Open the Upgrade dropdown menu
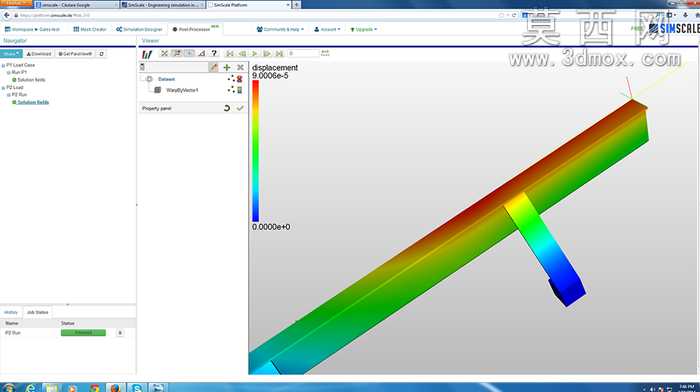Screen dimensions: 700x392 point(363,29)
